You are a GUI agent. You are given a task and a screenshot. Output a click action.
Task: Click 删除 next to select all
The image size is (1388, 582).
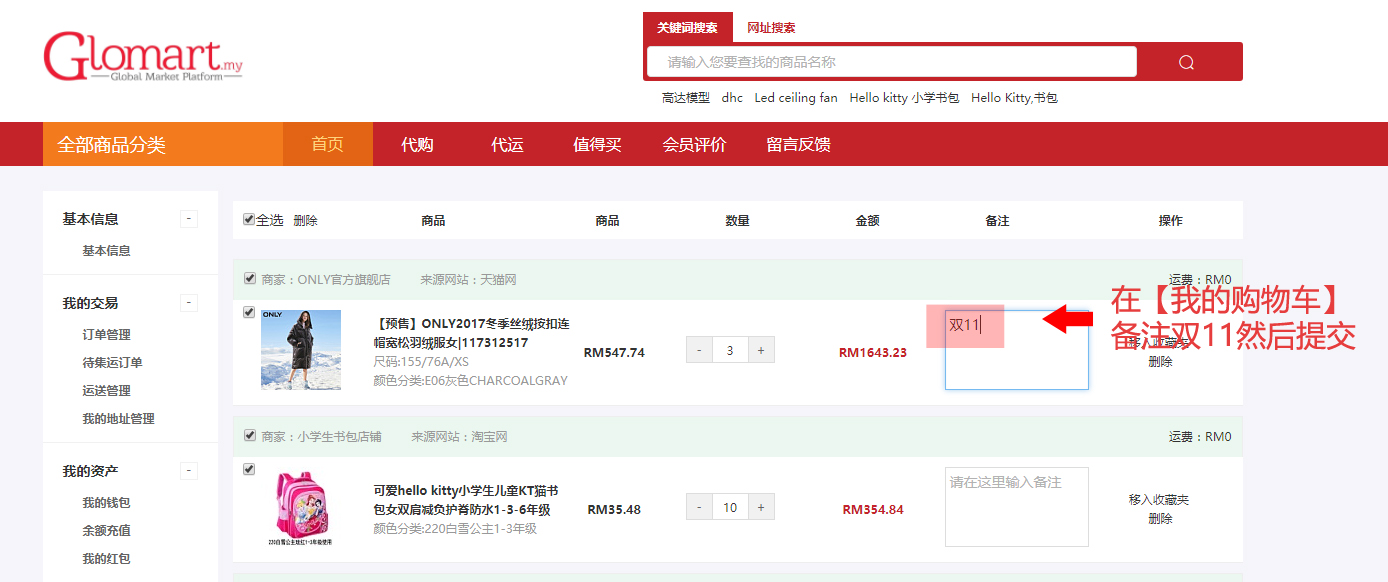(305, 220)
